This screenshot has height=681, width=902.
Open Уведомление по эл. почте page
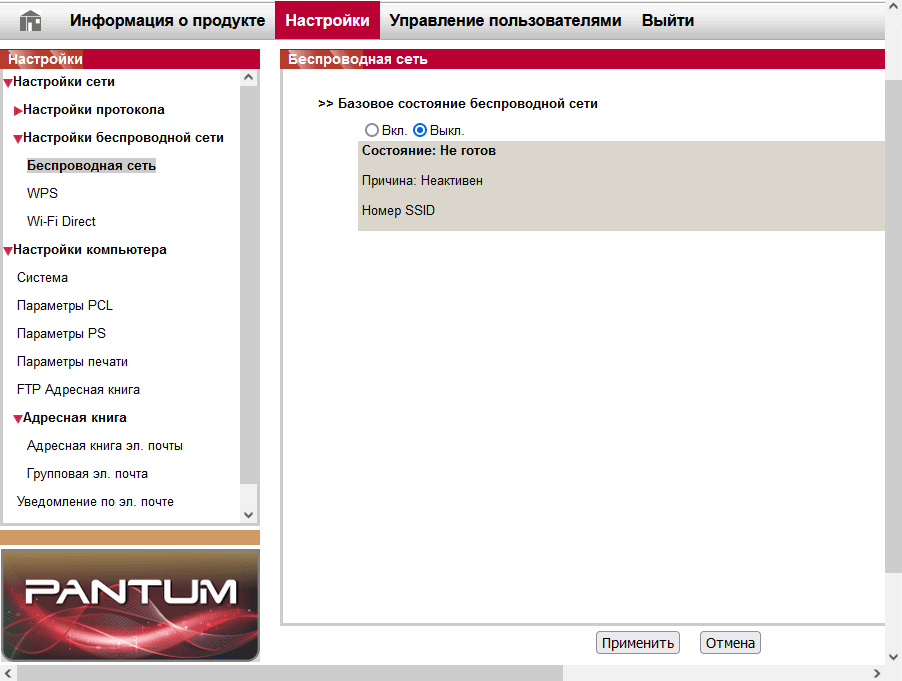(x=95, y=502)
